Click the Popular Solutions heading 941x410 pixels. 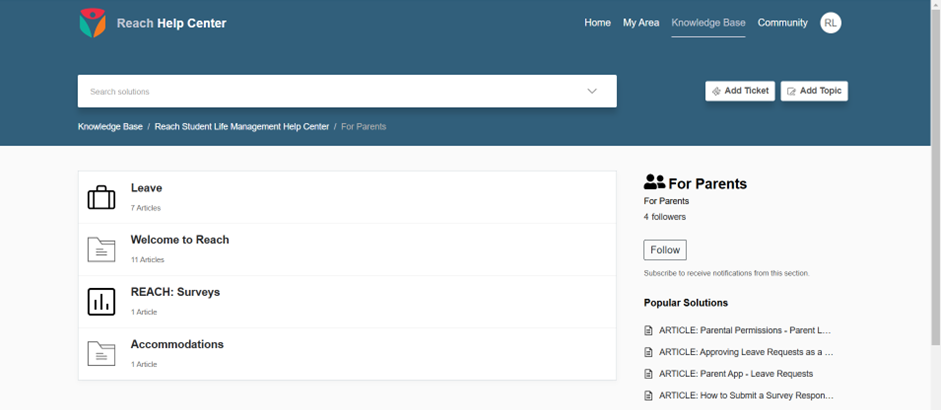click(685, 303)
